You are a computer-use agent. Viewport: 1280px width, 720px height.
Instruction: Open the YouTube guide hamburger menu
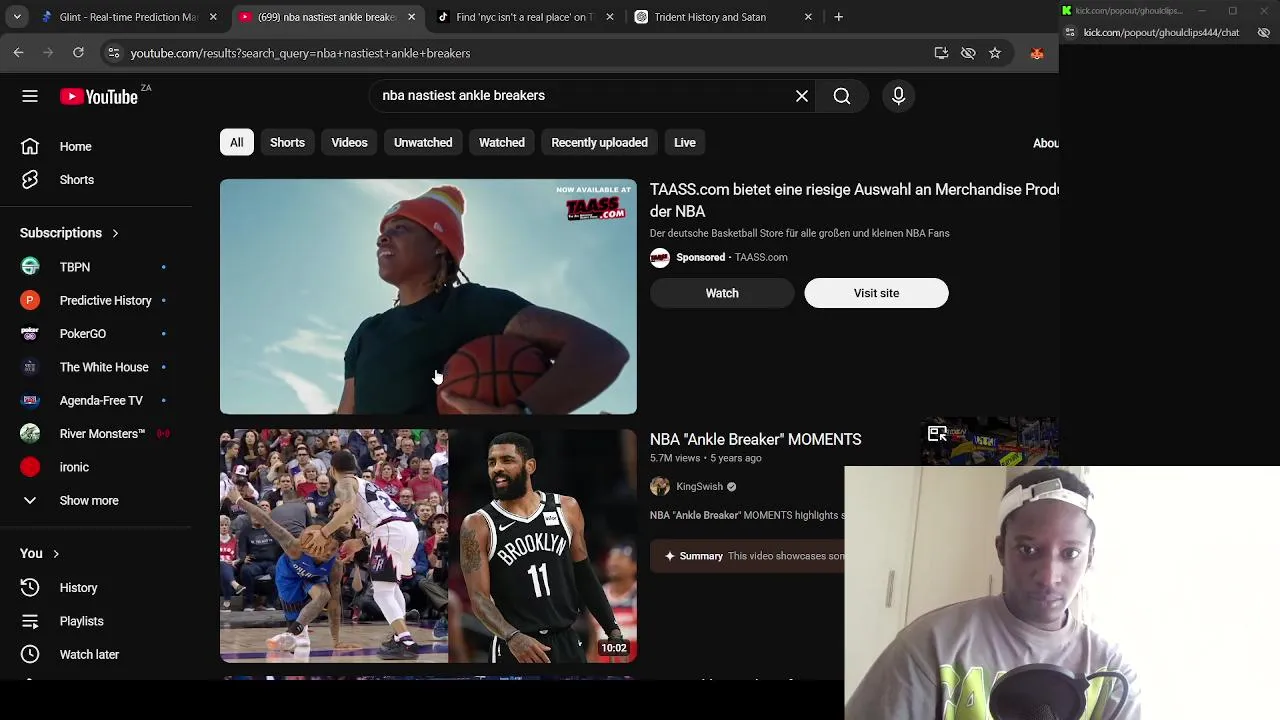coord(30,96)
